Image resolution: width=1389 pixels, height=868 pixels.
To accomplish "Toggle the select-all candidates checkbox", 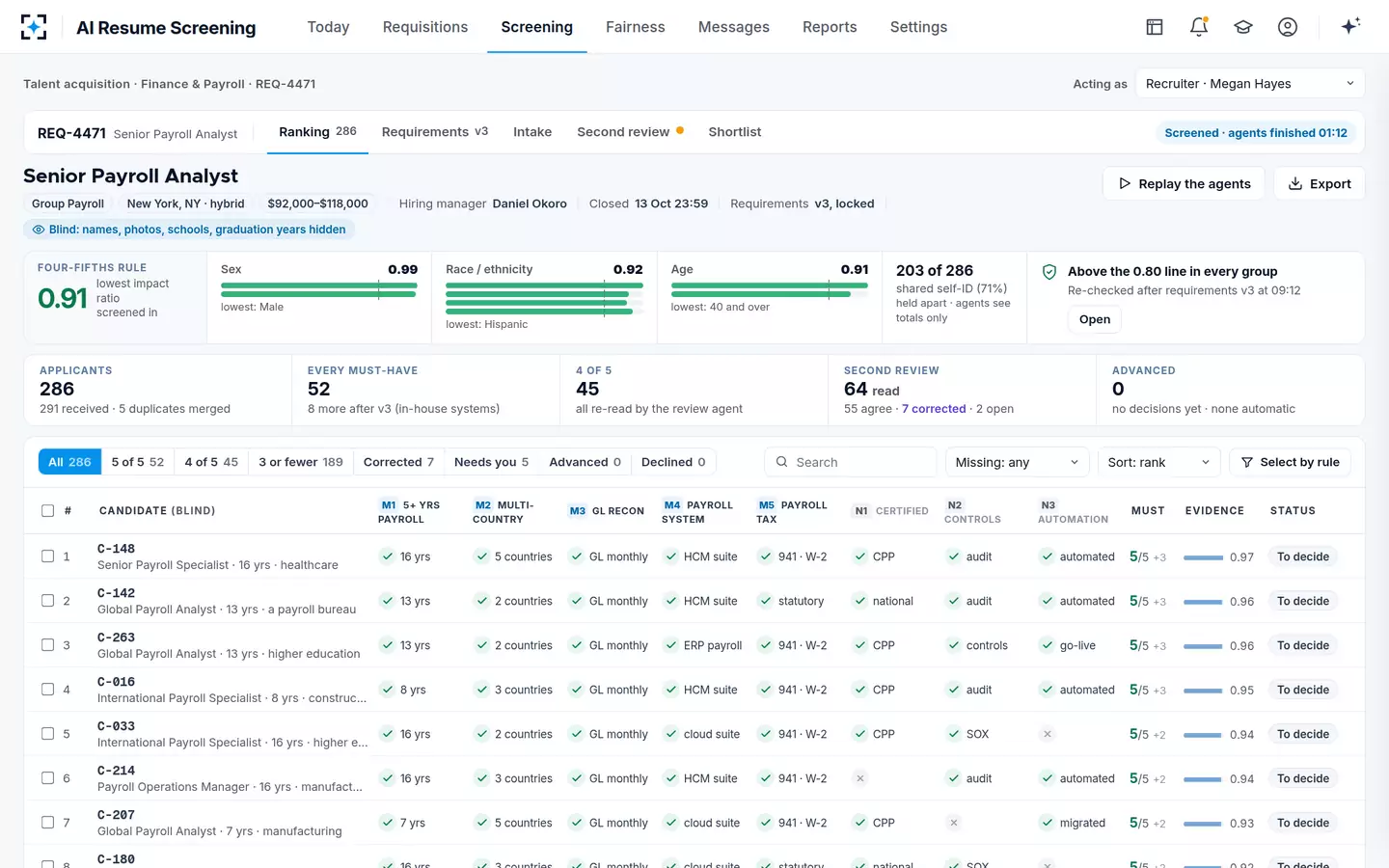I will click(47, 511).
